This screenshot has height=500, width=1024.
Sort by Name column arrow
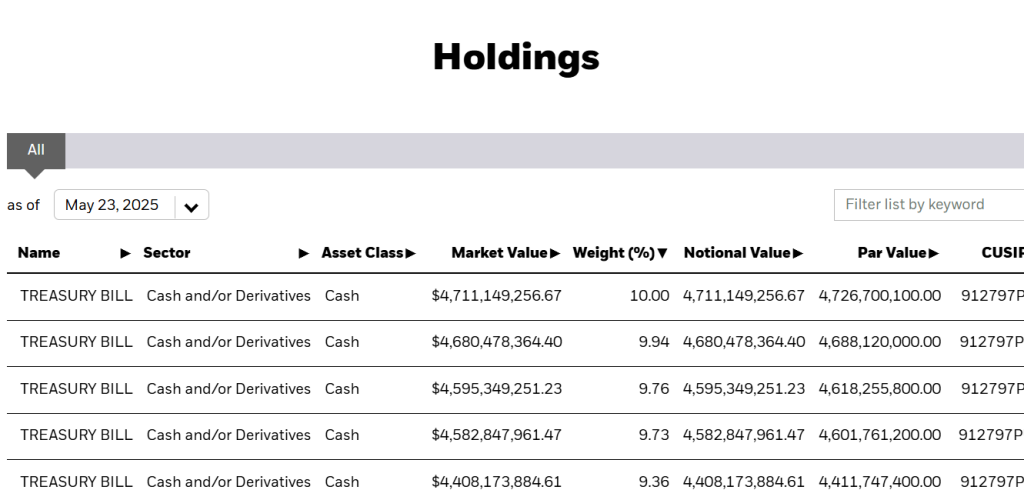(125, 253)
